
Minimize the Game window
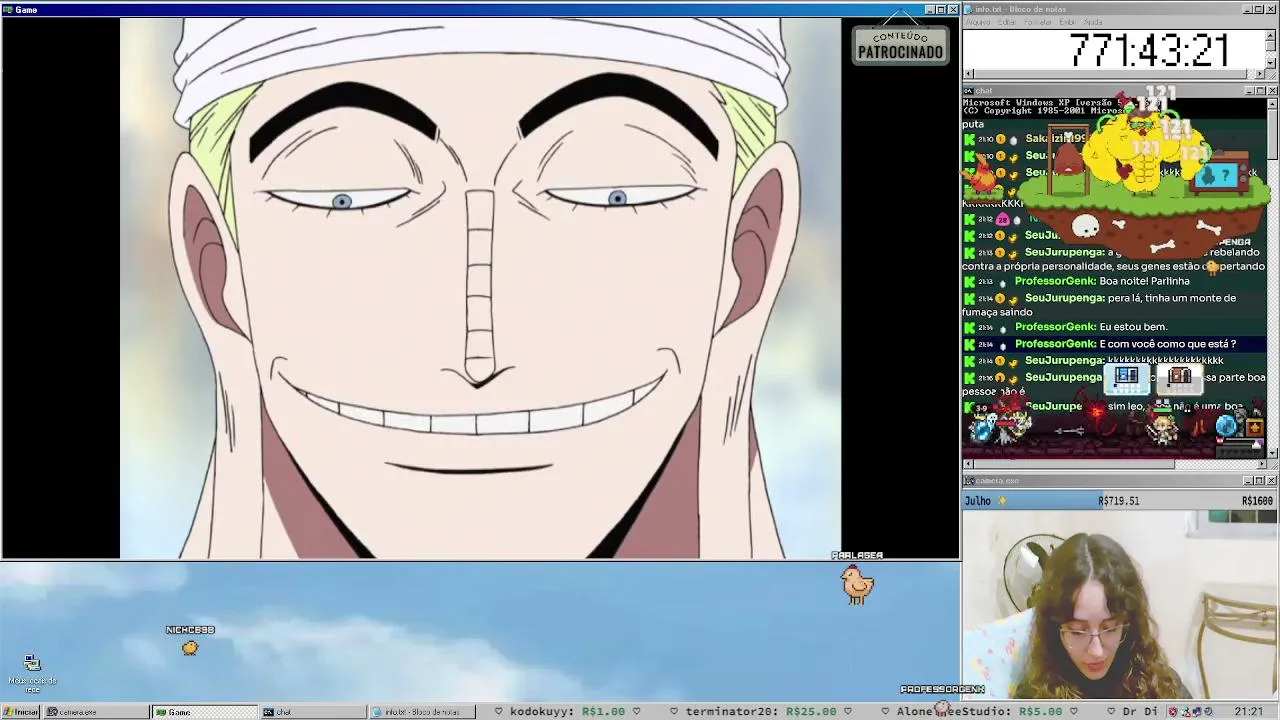[x=929, y=10]
